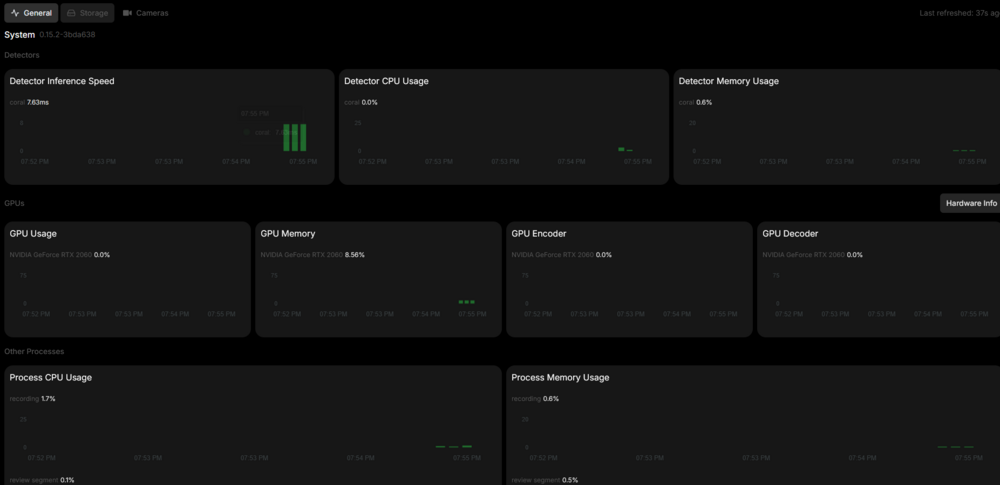Click the Detector Memory Usage title
The height and width of the screenshot is (485, 1000).
pos(728,81)
